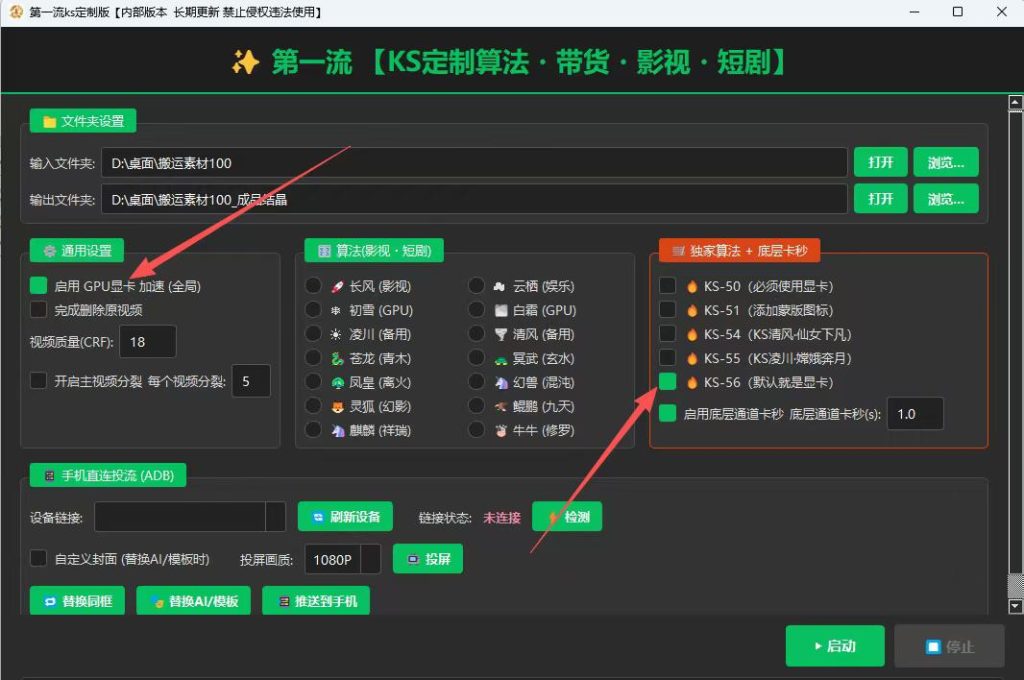Click the 输出文件夹 path field
Screen dimensions: 1024x680
(x=474, y=199)
